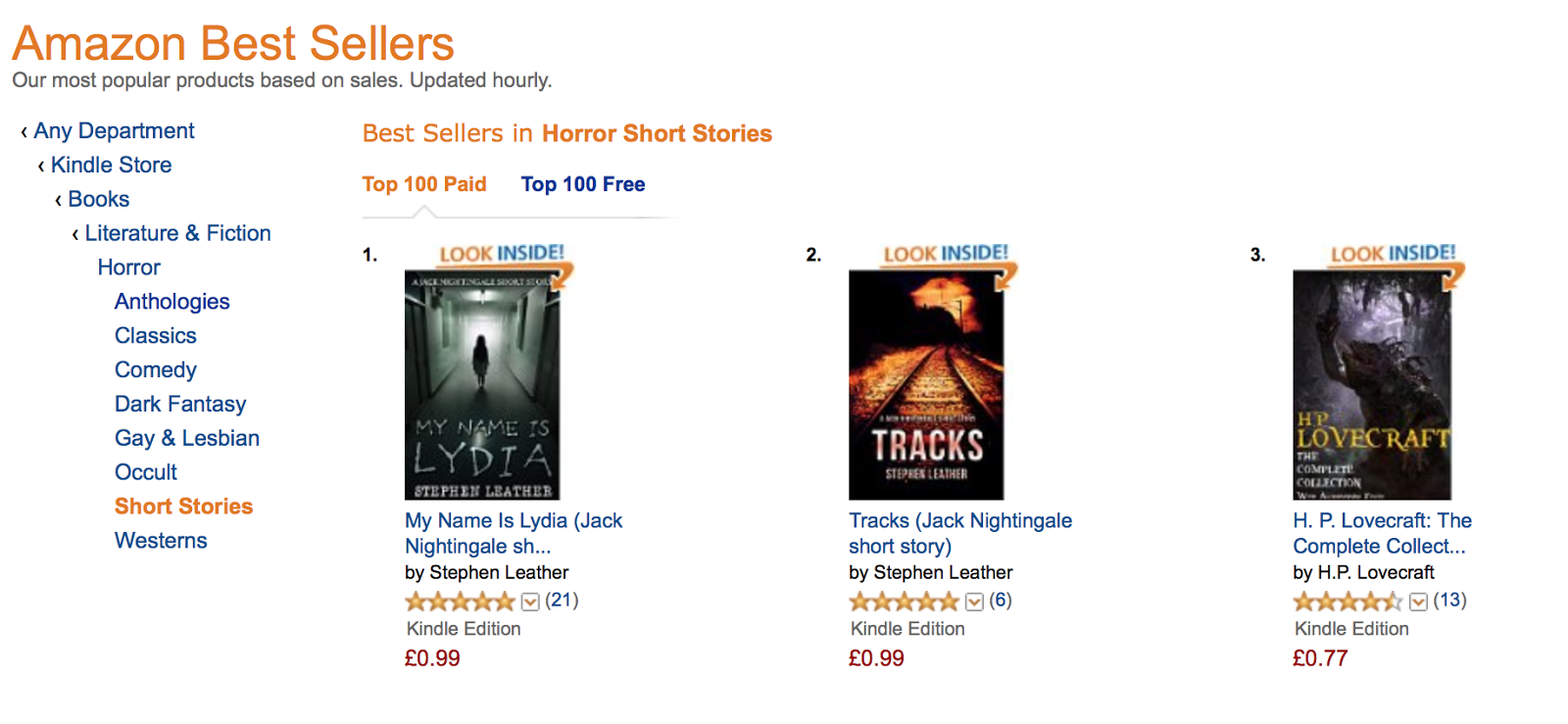Viewport: 1568px width, 724px height.
Task: Click star rating for Lovecraft collection
Action: [1347, 602]
